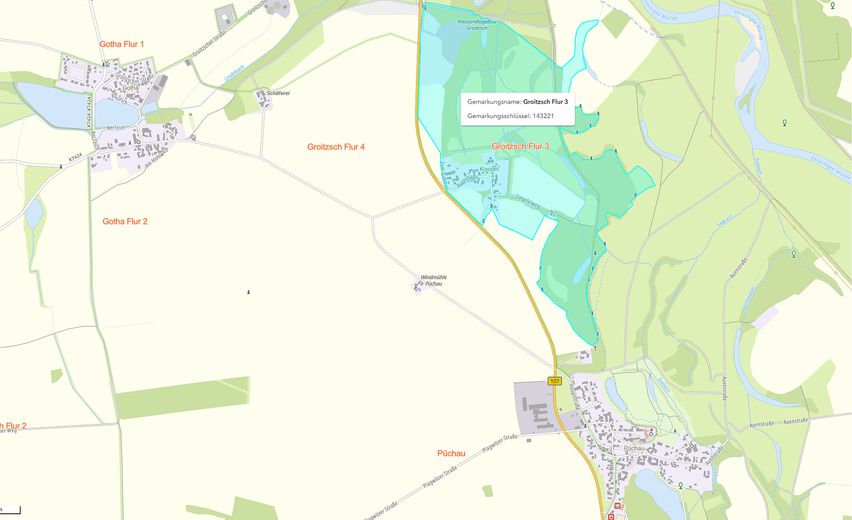Click the Kossen village label
Screen dimensions: 852x520
[x=489, y=170]
